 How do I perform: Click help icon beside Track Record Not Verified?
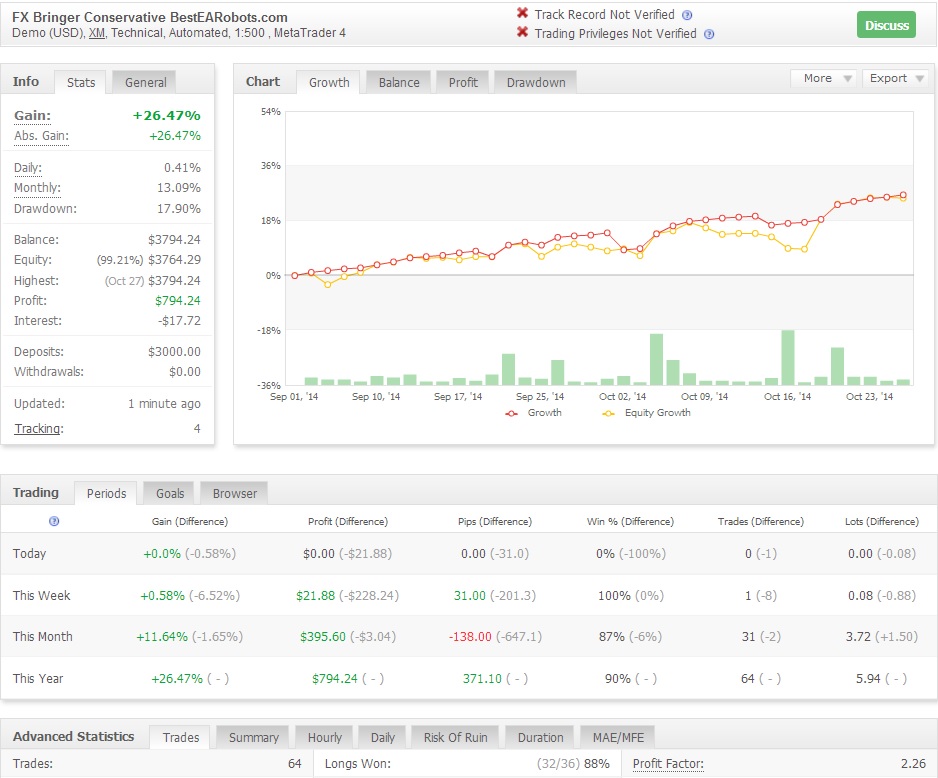click(x=687, y=15)
